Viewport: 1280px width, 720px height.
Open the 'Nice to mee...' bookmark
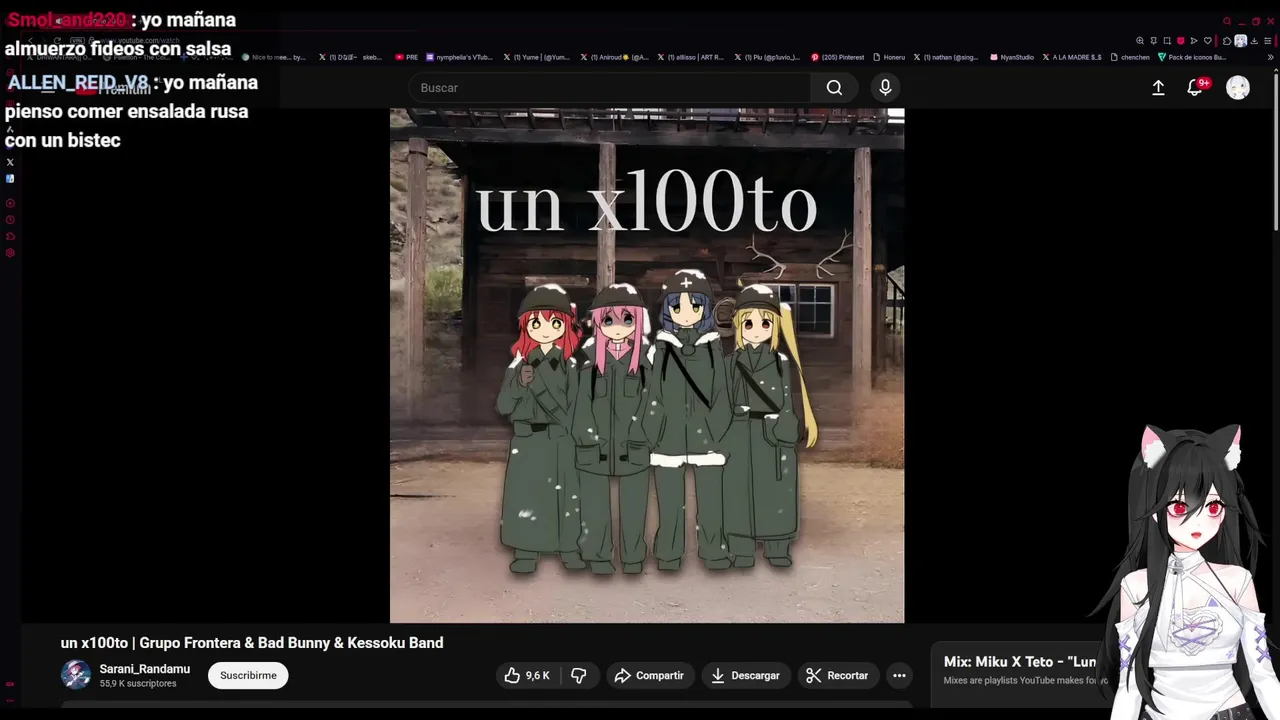coord(273,57)
